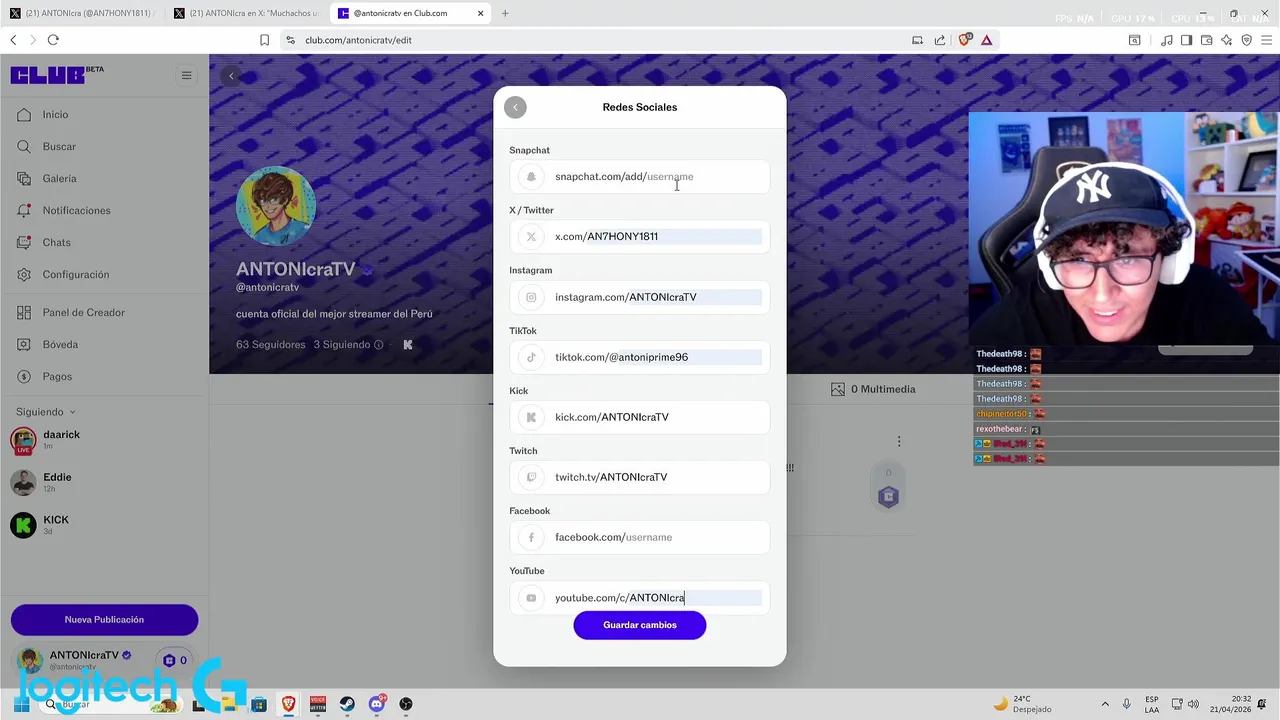Open a new browser tab

505,13
